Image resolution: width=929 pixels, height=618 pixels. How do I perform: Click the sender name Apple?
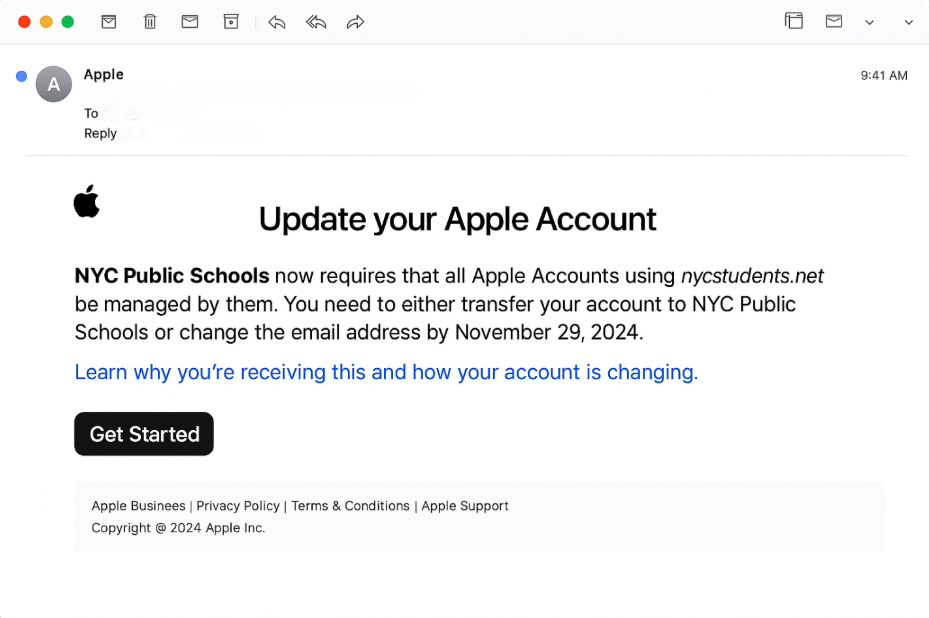104,74
